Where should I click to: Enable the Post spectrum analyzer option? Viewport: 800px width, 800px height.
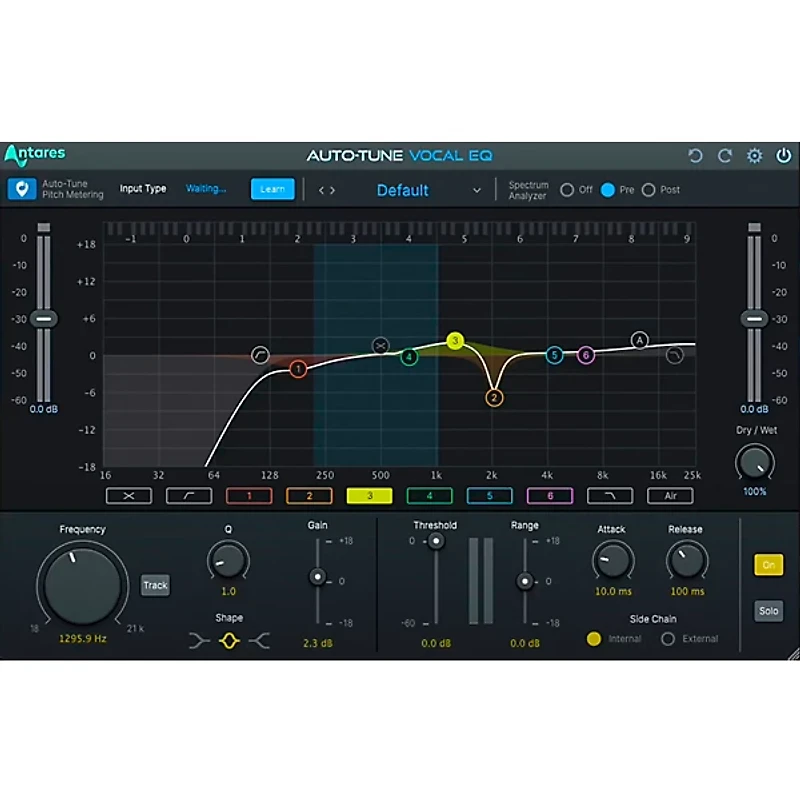pos(649,189)
